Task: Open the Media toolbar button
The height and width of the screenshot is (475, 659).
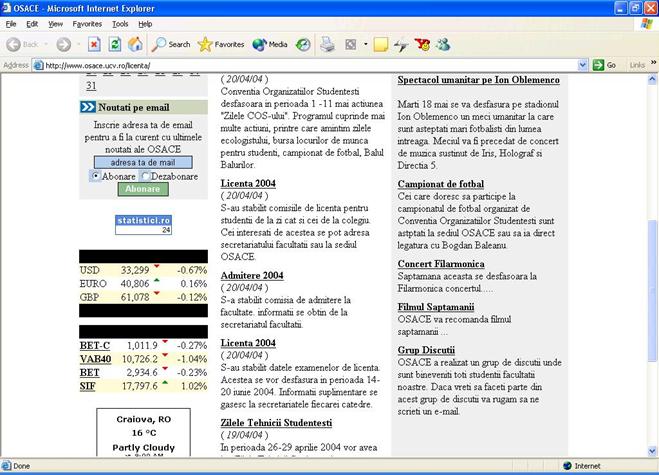Action: [270, 44]
